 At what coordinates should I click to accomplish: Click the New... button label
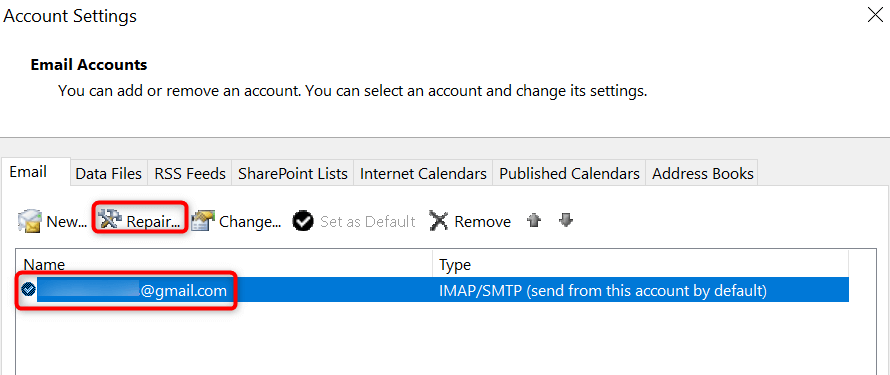(x=66, y=221)
